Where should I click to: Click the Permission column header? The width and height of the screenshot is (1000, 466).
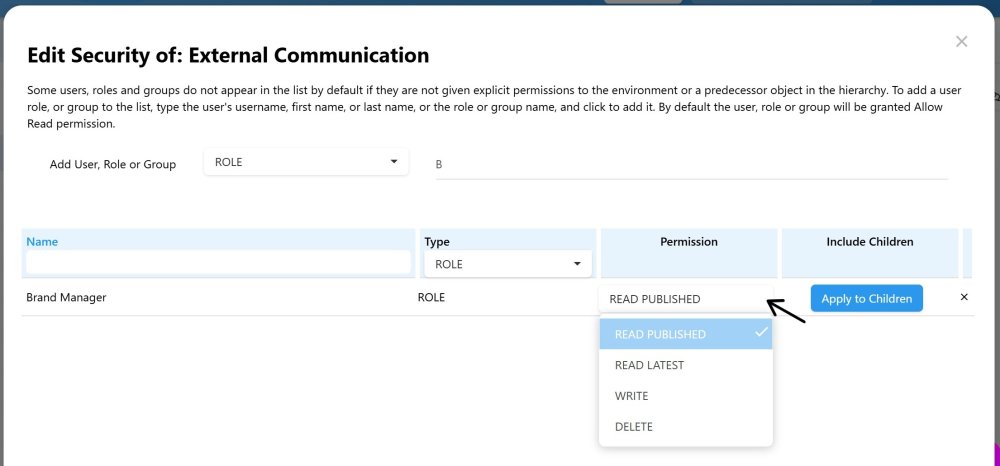pos(688,242)
